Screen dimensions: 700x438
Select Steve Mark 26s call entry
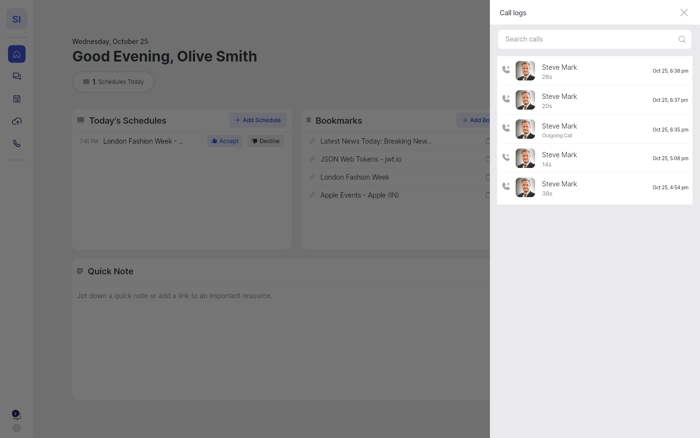point(595,71)
